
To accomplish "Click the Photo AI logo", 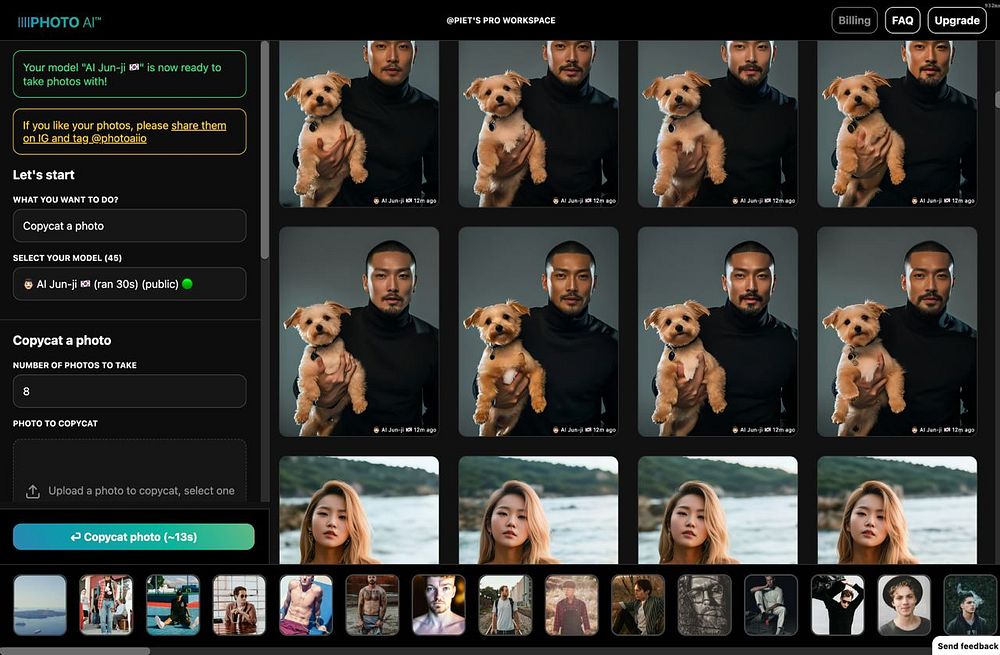I will point(59,22).
